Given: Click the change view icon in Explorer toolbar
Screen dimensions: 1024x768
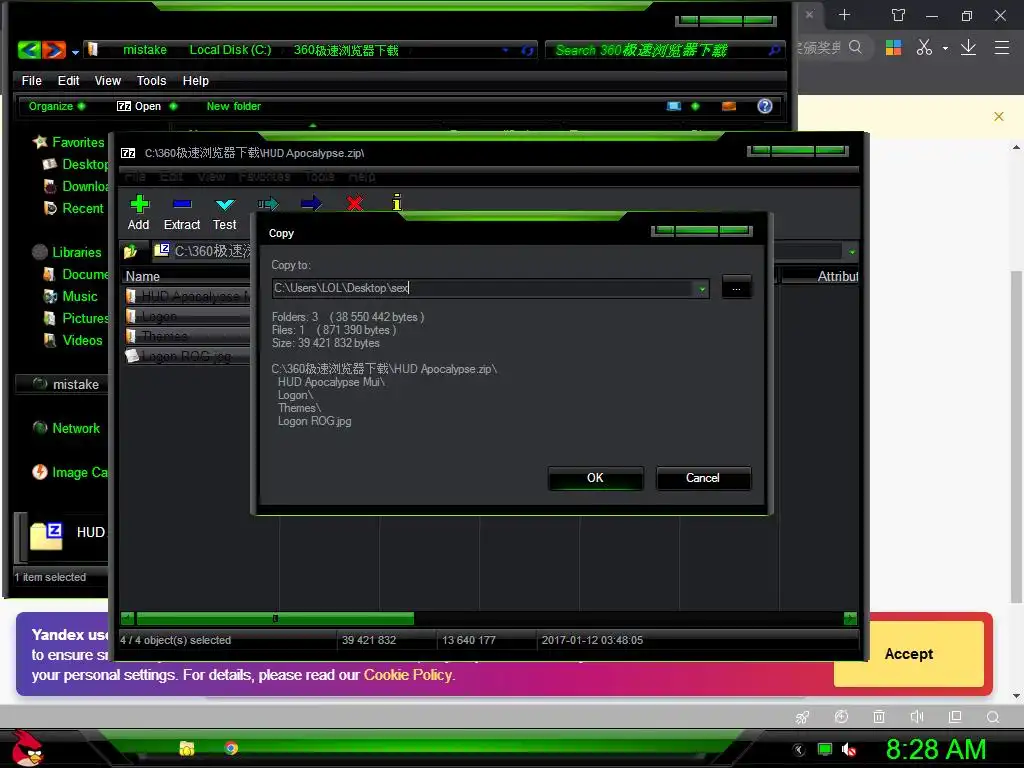Looking at the screenshot, I should pos(674,106).
